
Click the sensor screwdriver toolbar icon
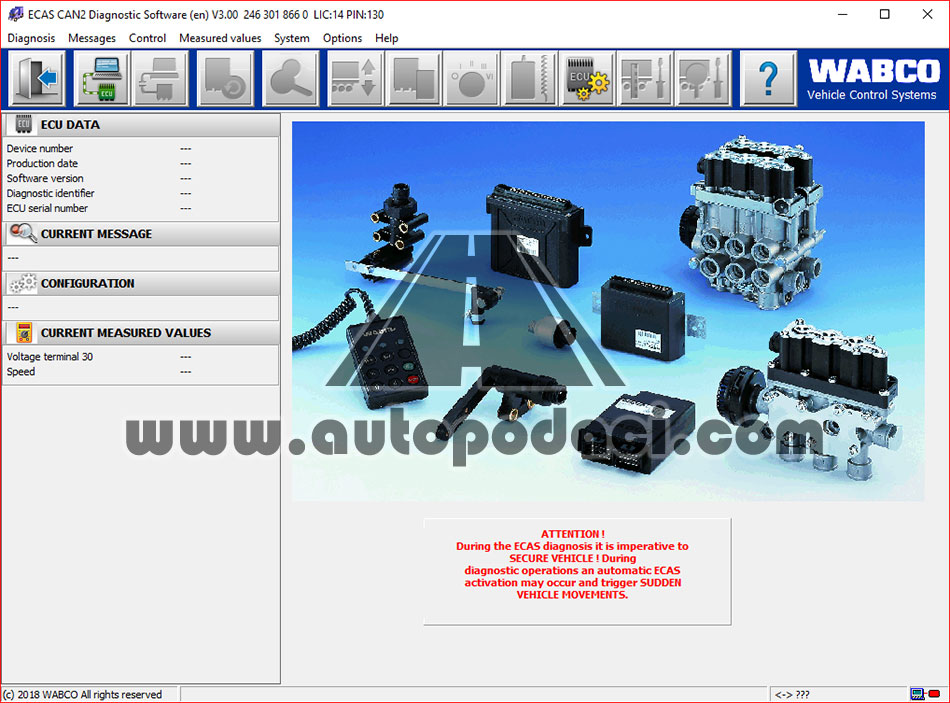703,79
